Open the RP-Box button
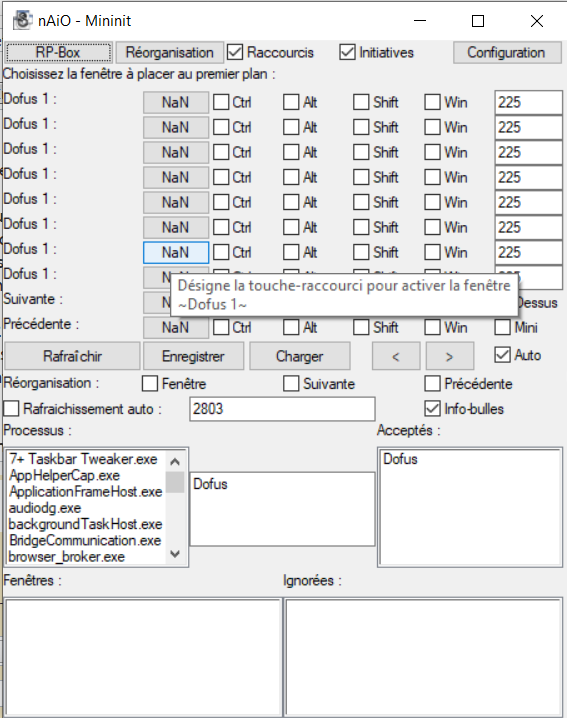This screenshot has width=567, height=718. pos(58,52)
